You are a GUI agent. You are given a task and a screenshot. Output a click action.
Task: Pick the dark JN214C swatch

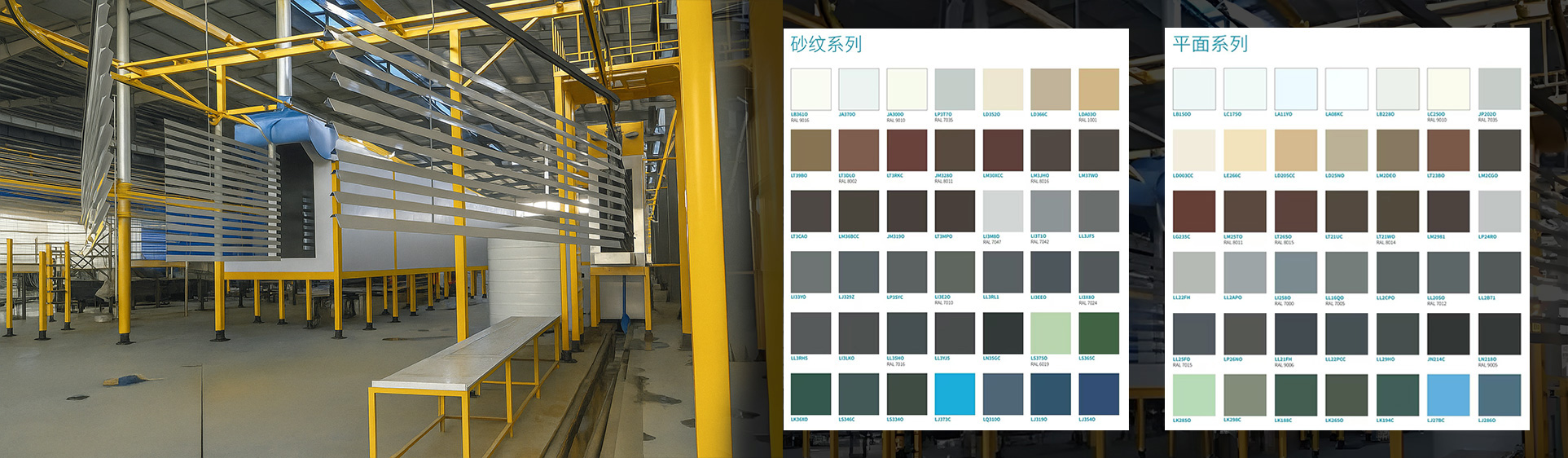coord(1448,334)
